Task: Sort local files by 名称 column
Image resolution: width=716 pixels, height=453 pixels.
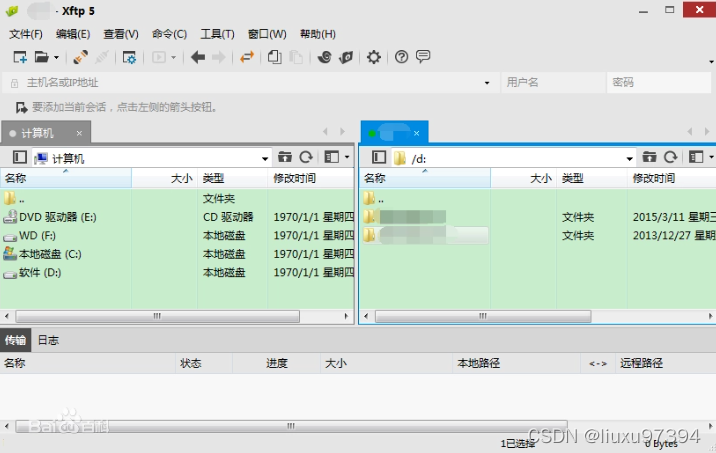Action: 66,178
